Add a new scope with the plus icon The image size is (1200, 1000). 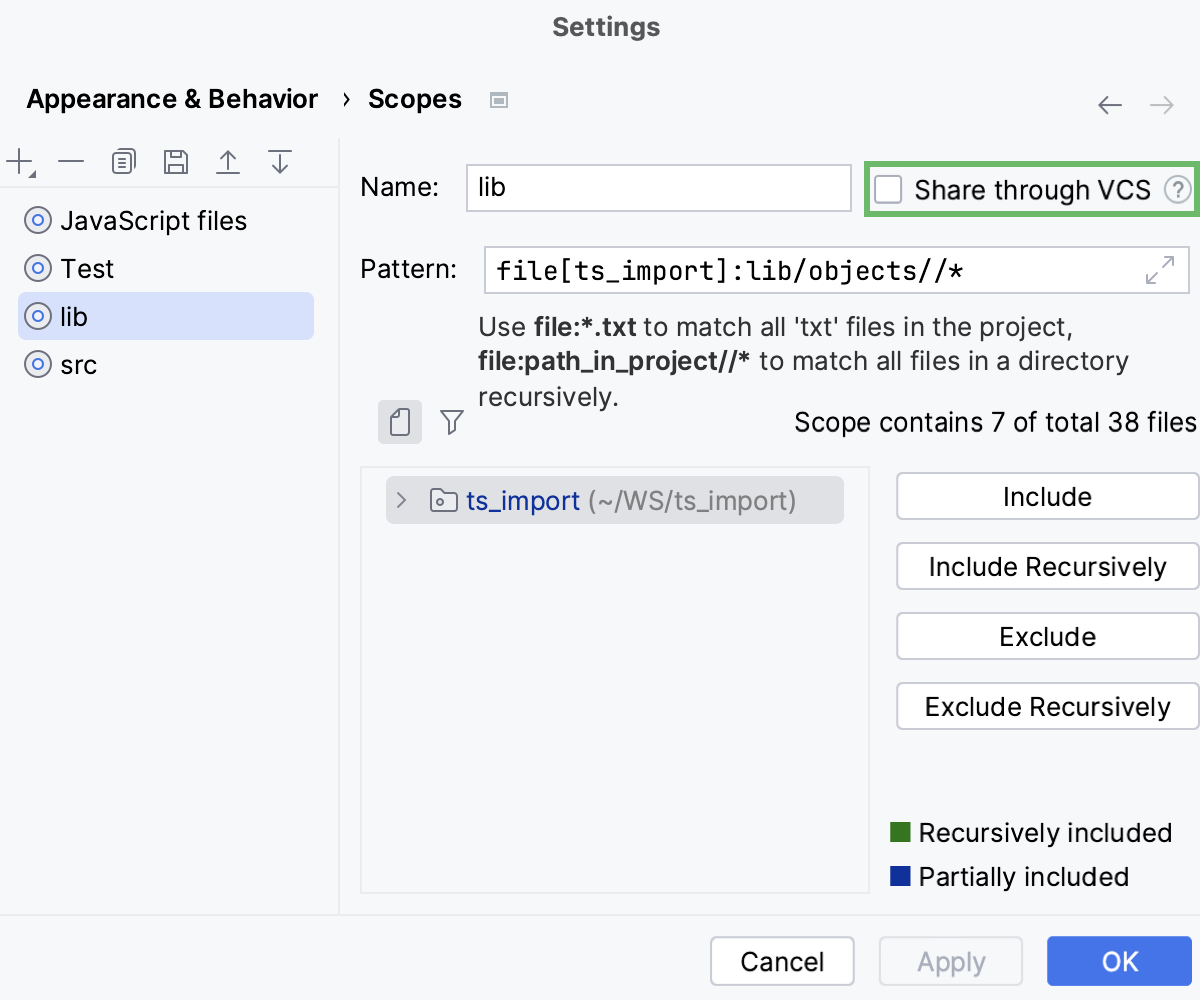[20, 161]
